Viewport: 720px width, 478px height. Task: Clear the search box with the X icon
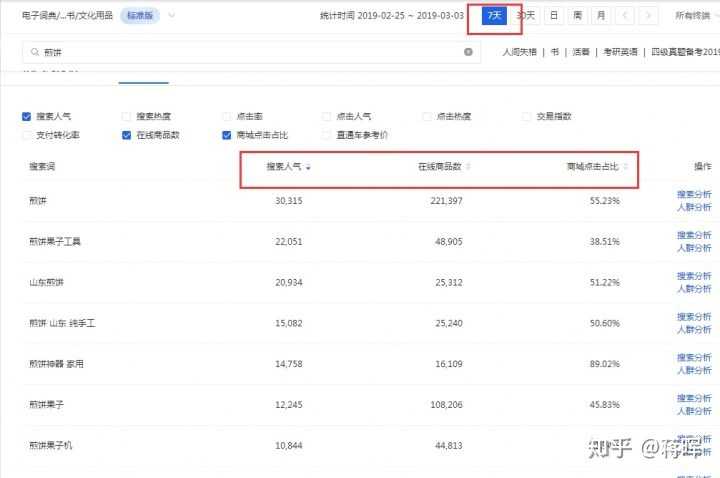click(x=468, y=52)
